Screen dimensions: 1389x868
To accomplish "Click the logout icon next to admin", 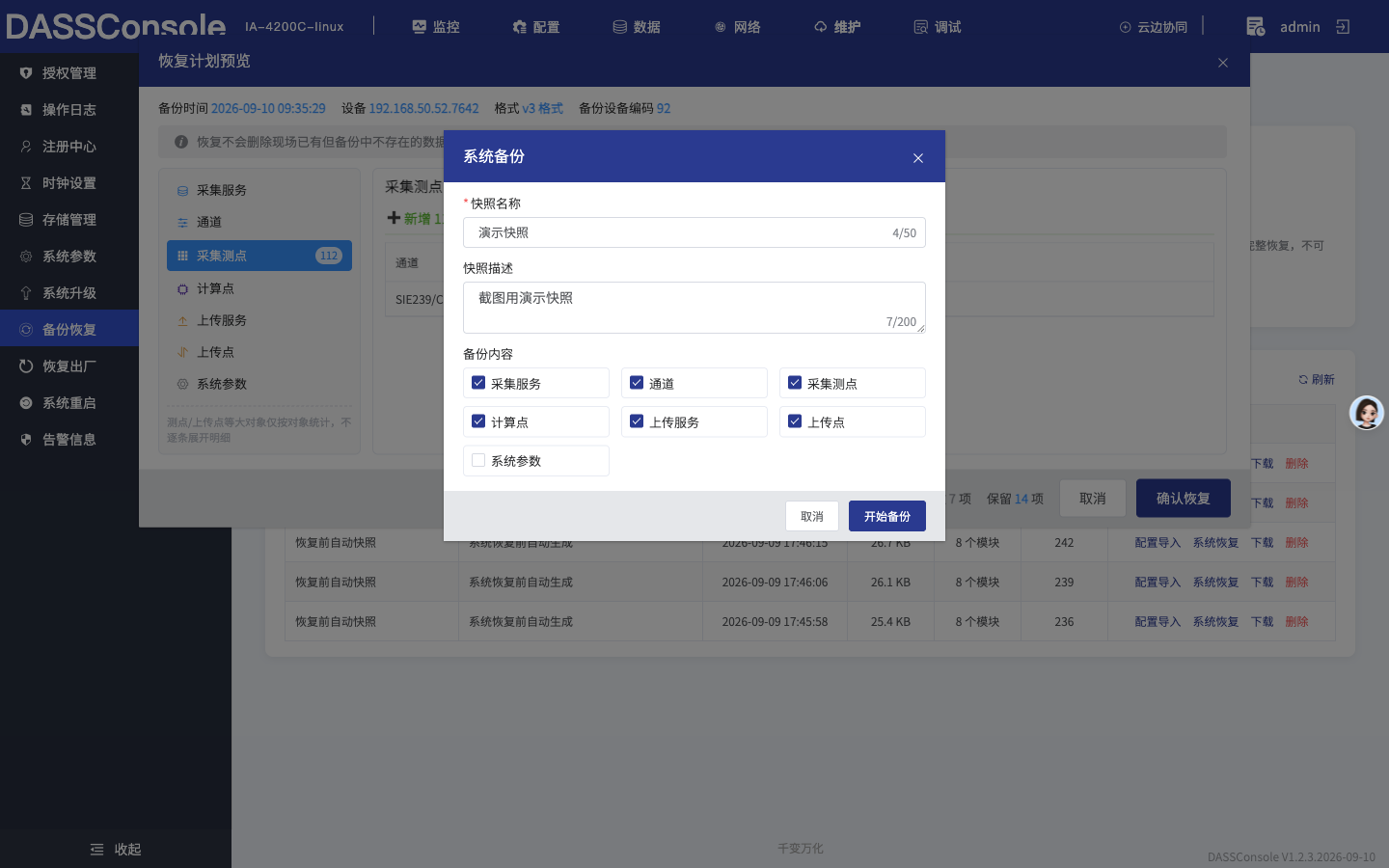I will tap(1343, 27).
